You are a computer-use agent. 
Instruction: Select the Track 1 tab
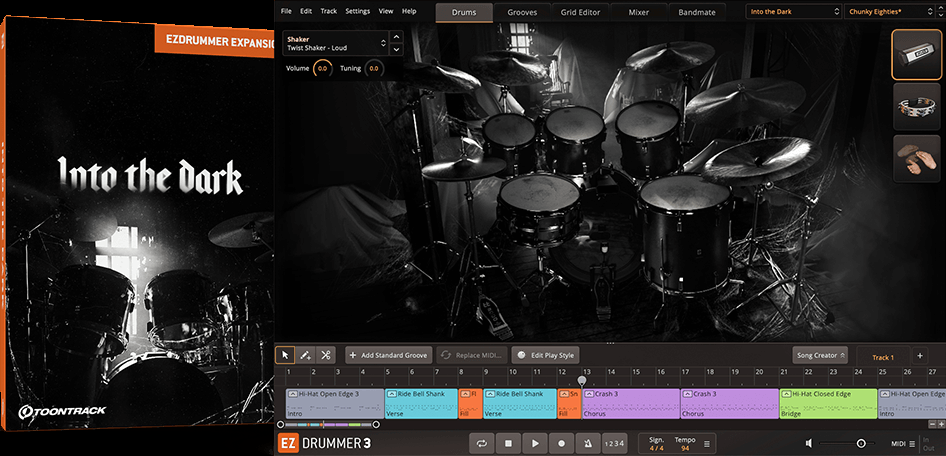tap(883, 357)
